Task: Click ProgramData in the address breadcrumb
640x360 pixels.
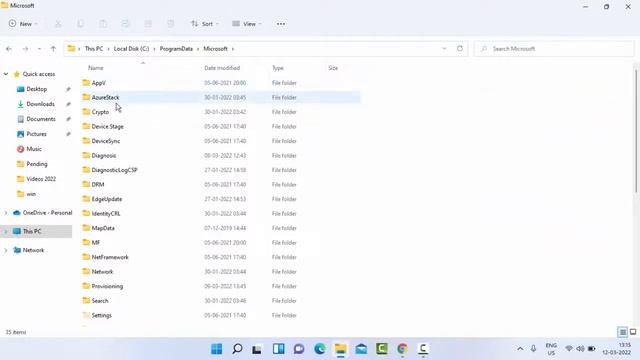Action: pos(176,49)
